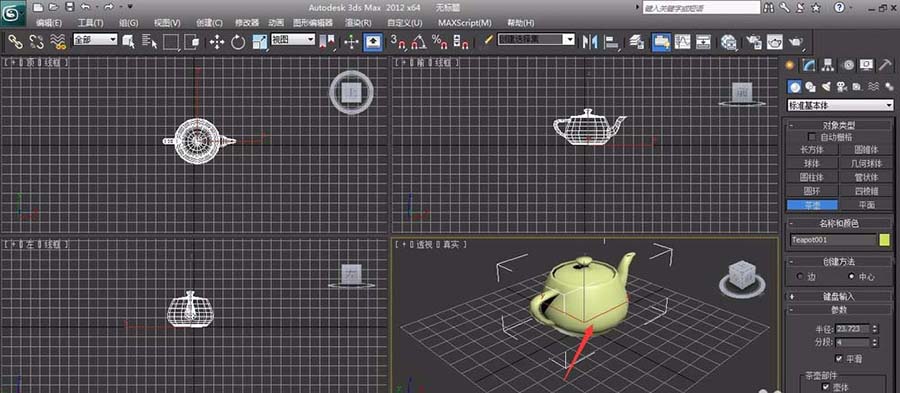This screenshot has height=393, width=900.
Task: Switch to Utilities hammer tab icon
Action: (885, 65)
